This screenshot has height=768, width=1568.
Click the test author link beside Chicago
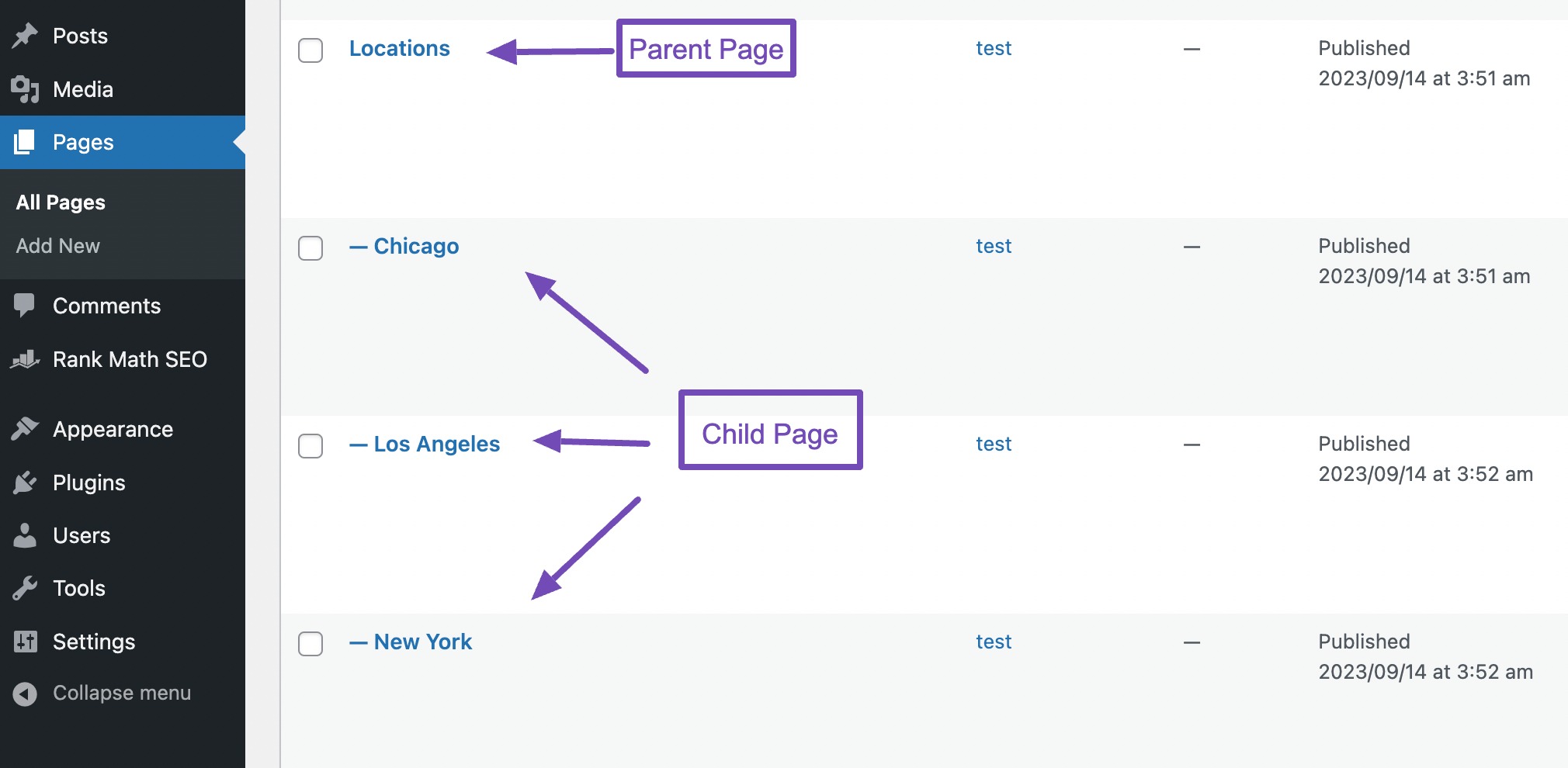point(993,245)
